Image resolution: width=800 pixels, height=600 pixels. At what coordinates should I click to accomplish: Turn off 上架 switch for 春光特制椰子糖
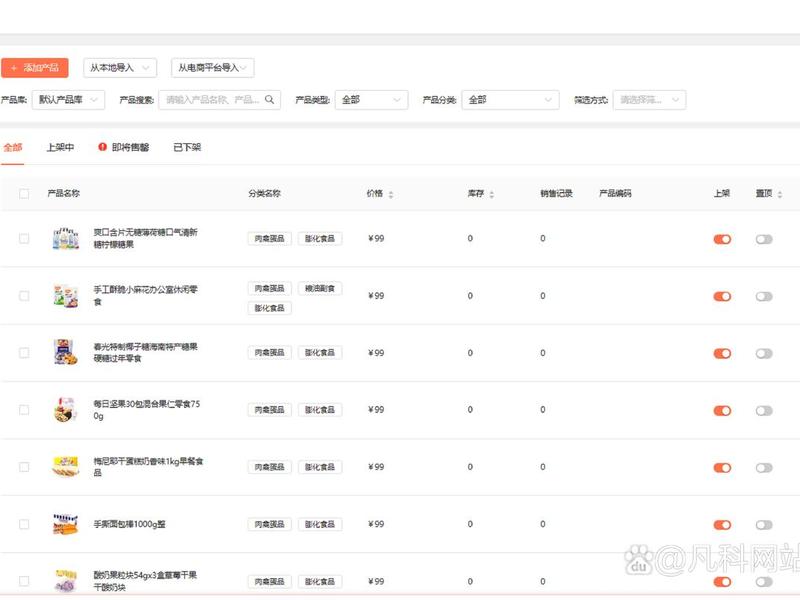coord(722,354)
